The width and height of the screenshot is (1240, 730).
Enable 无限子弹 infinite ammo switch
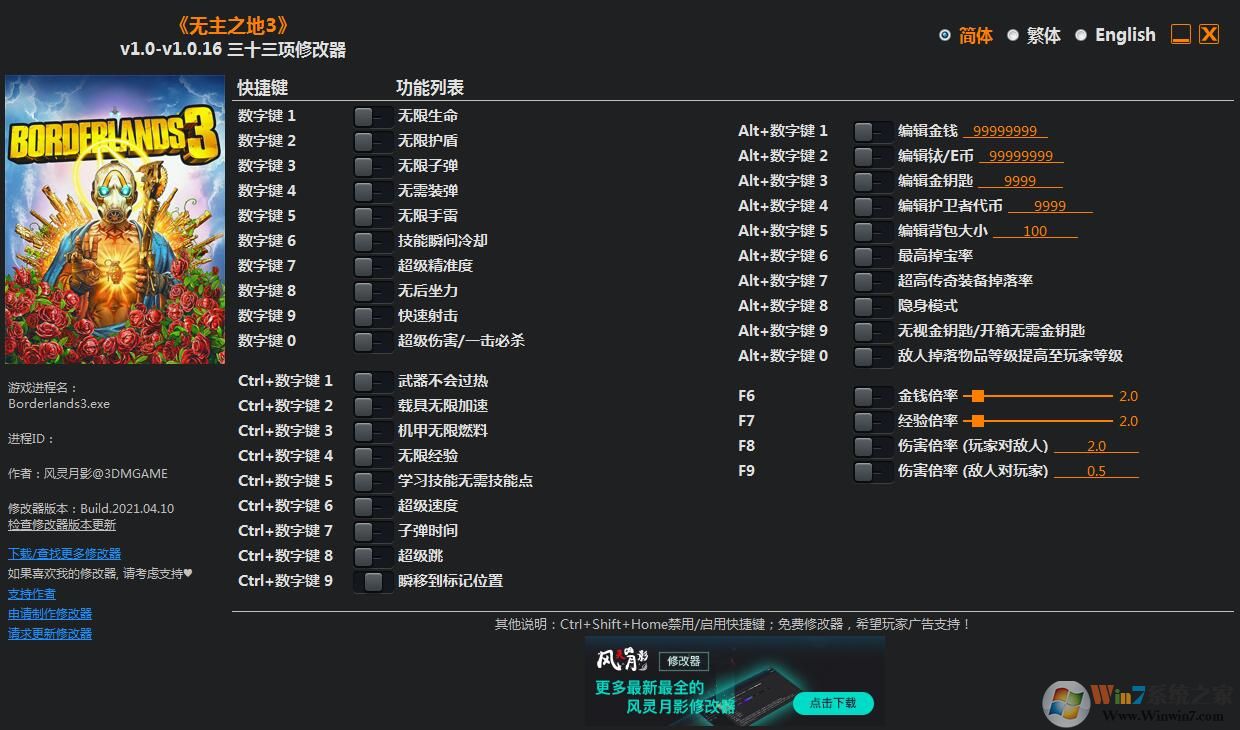click(x=372, y=165)
